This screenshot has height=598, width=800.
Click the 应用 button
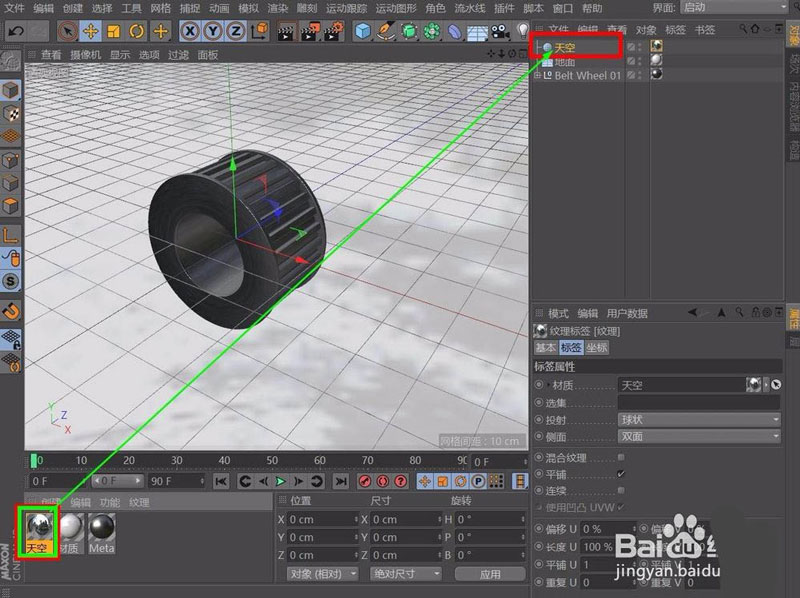tap(490, 574)
